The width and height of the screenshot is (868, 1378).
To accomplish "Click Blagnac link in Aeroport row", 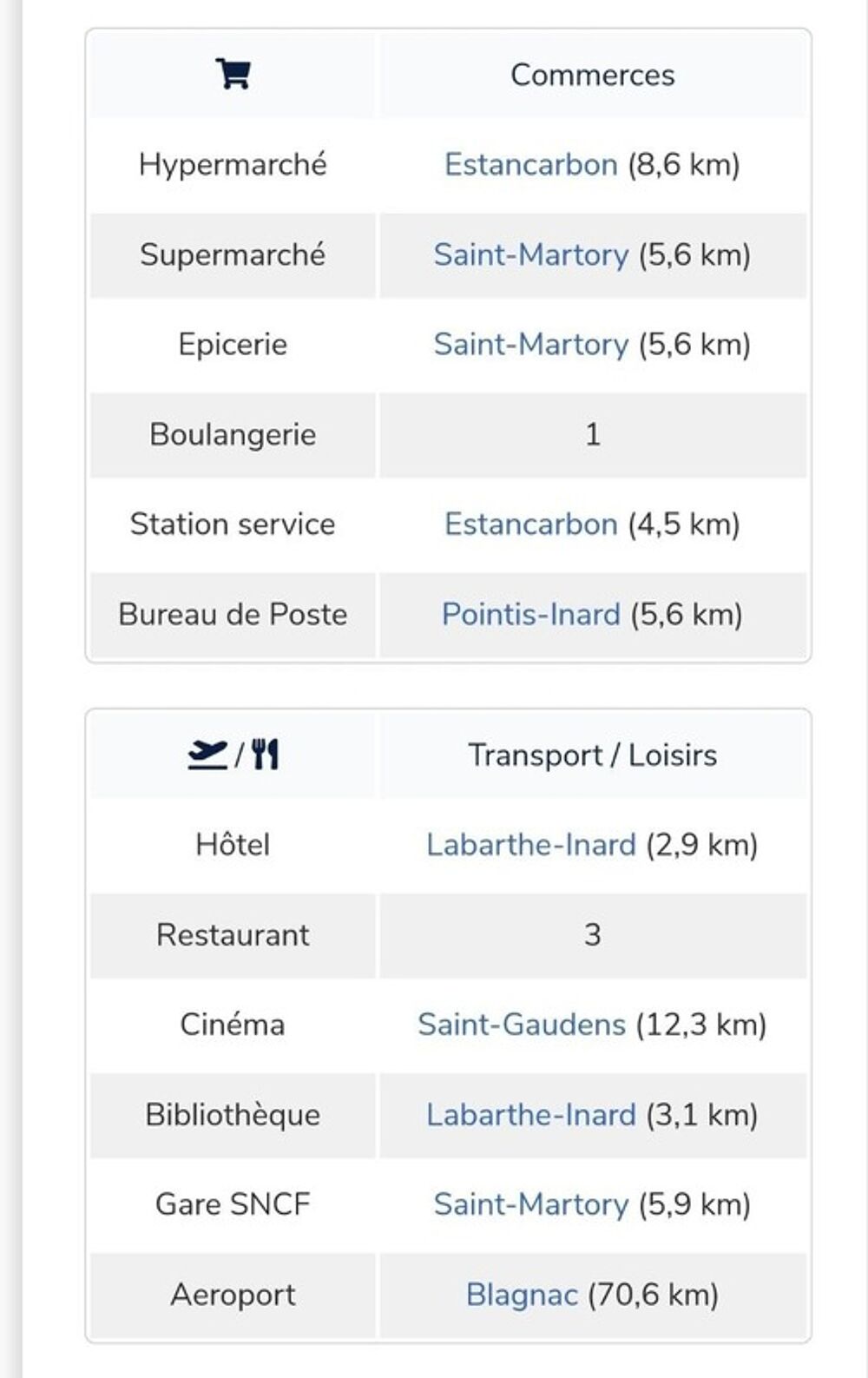I will pos(522,1294).
